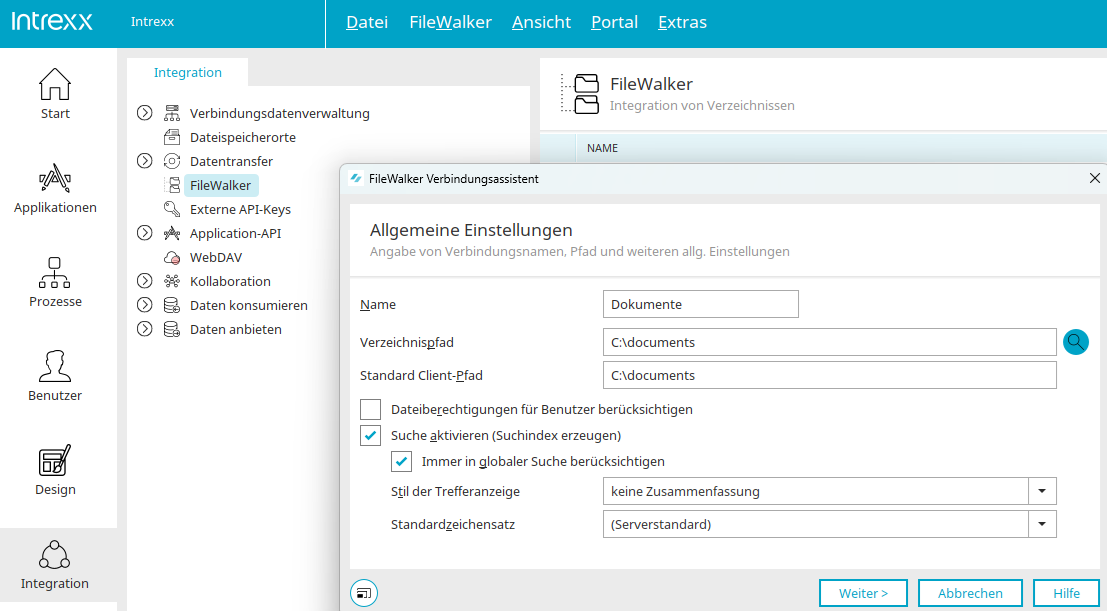Click the Intrexx logo
The image size is (1107, 611).
(52, 21)
